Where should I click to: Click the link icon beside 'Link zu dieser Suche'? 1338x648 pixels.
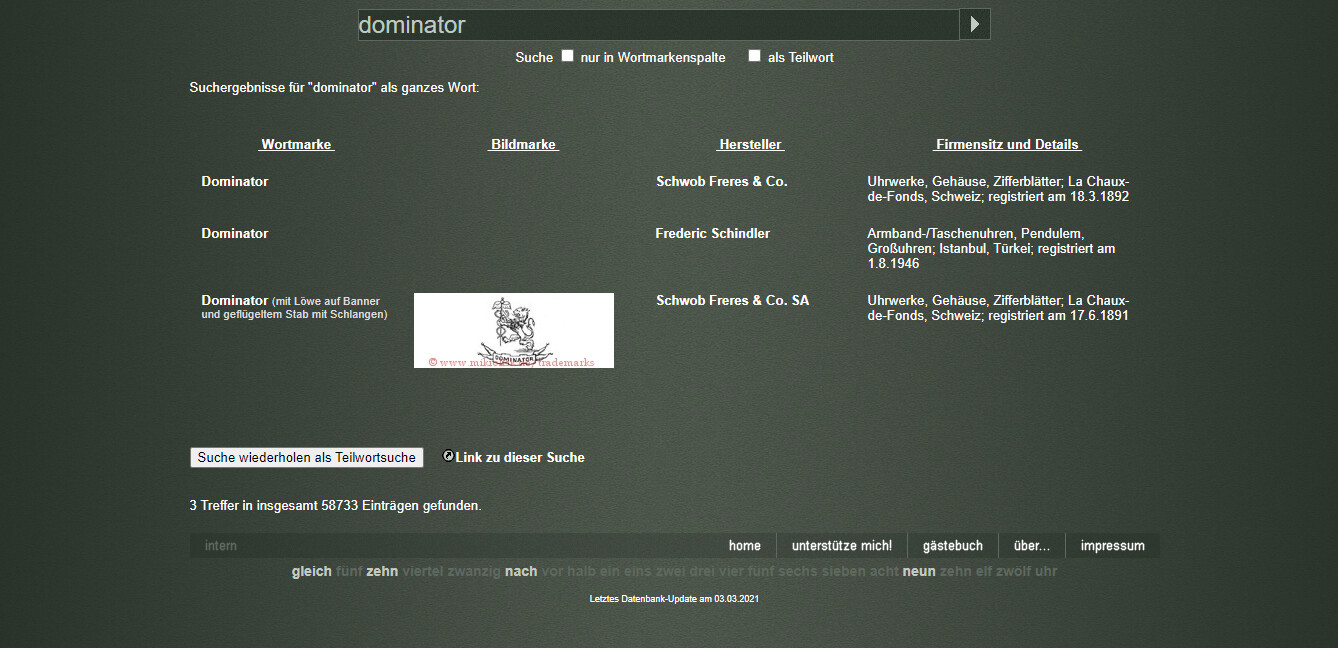(x=448, y=456)
